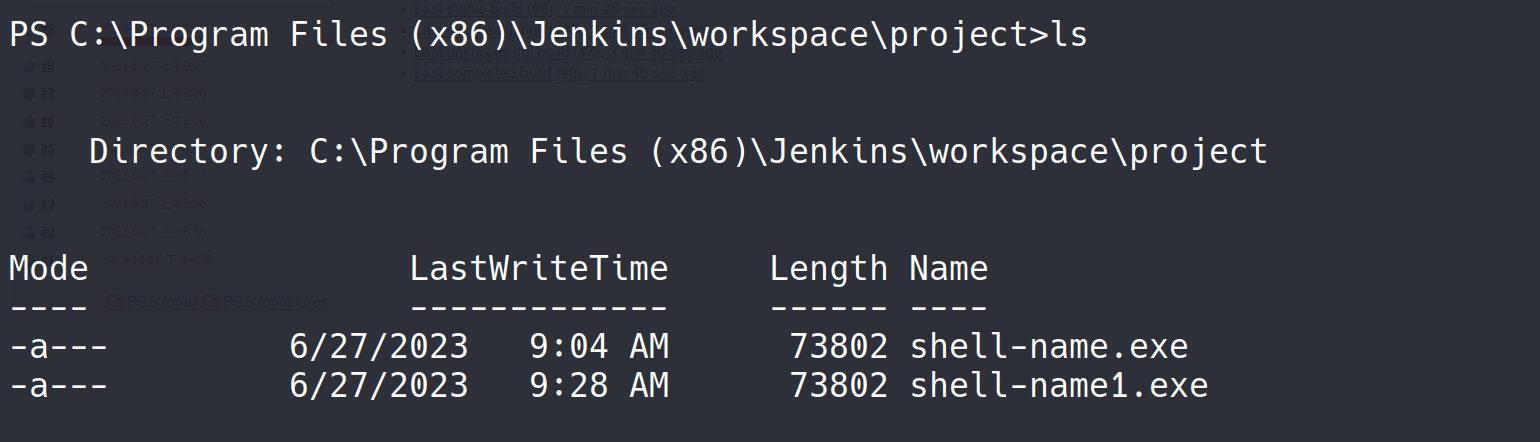
Task: Click the status ball icon for build #5
Action: click(29, 150)
